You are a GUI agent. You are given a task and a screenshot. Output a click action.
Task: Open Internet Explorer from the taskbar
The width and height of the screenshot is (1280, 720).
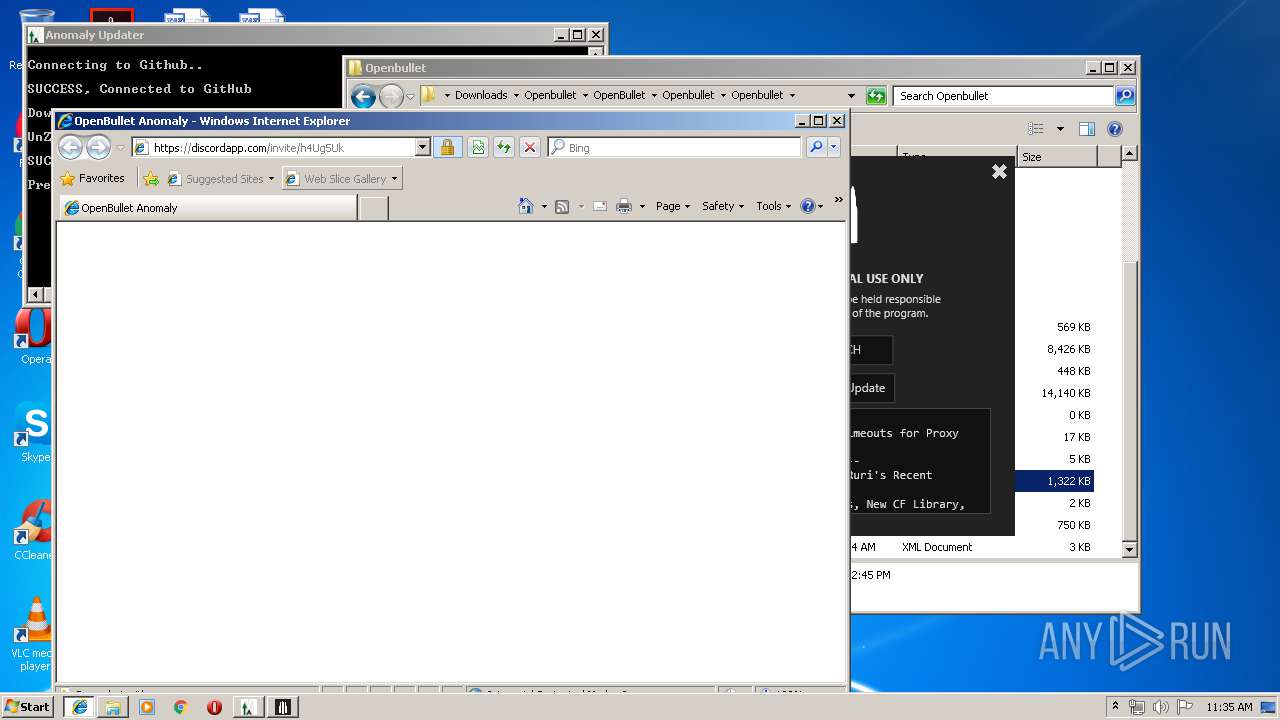pyautogui.click(x=80, y=707)
